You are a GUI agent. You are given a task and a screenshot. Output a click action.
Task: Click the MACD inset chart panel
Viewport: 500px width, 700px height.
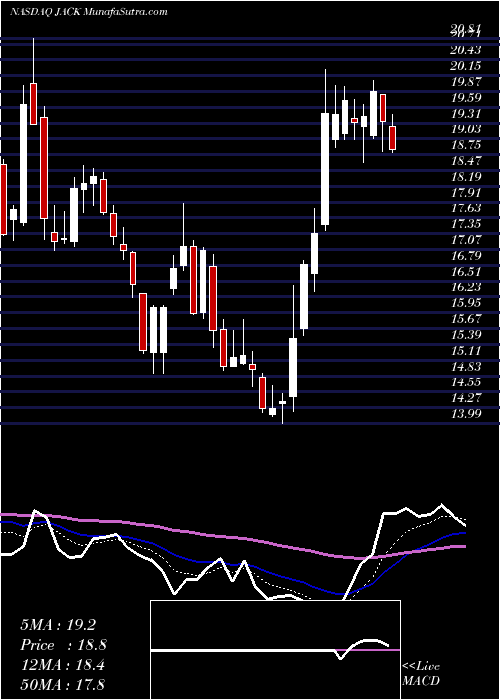(x=275, y=650)
